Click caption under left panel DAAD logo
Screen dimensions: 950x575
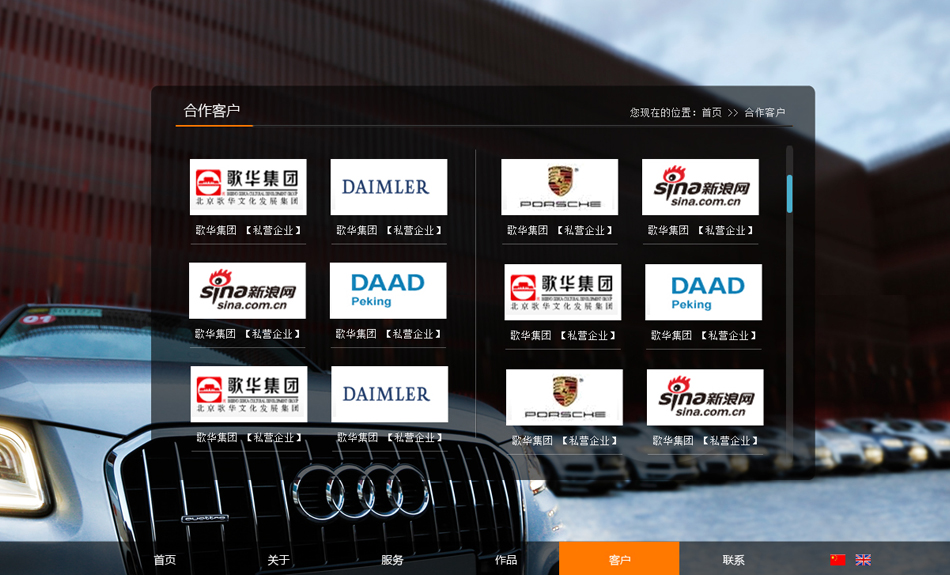388,334
